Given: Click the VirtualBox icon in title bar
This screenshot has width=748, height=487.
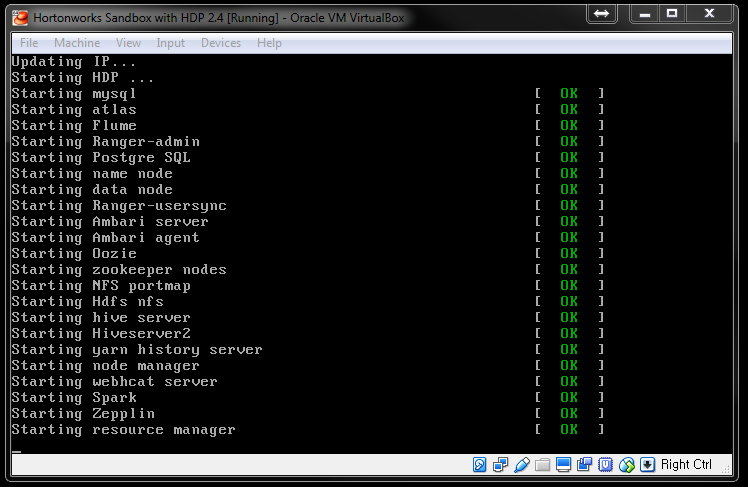Looking at the screenshot, I should (x=20, y=18).
